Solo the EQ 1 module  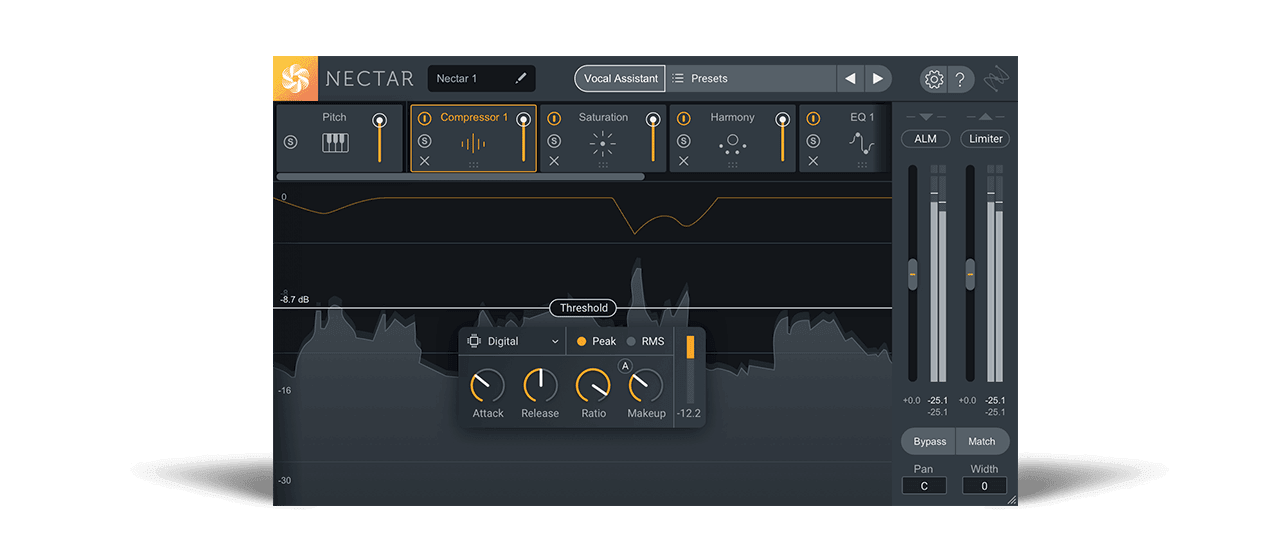point(813,141)
